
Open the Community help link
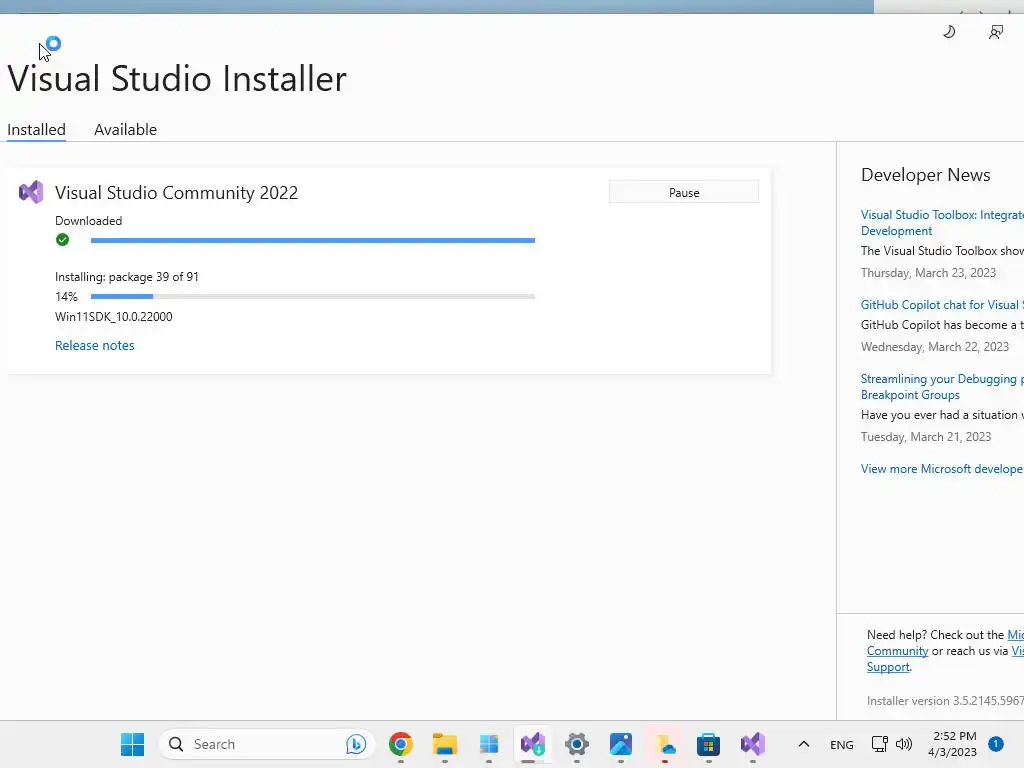pos(897,651)
